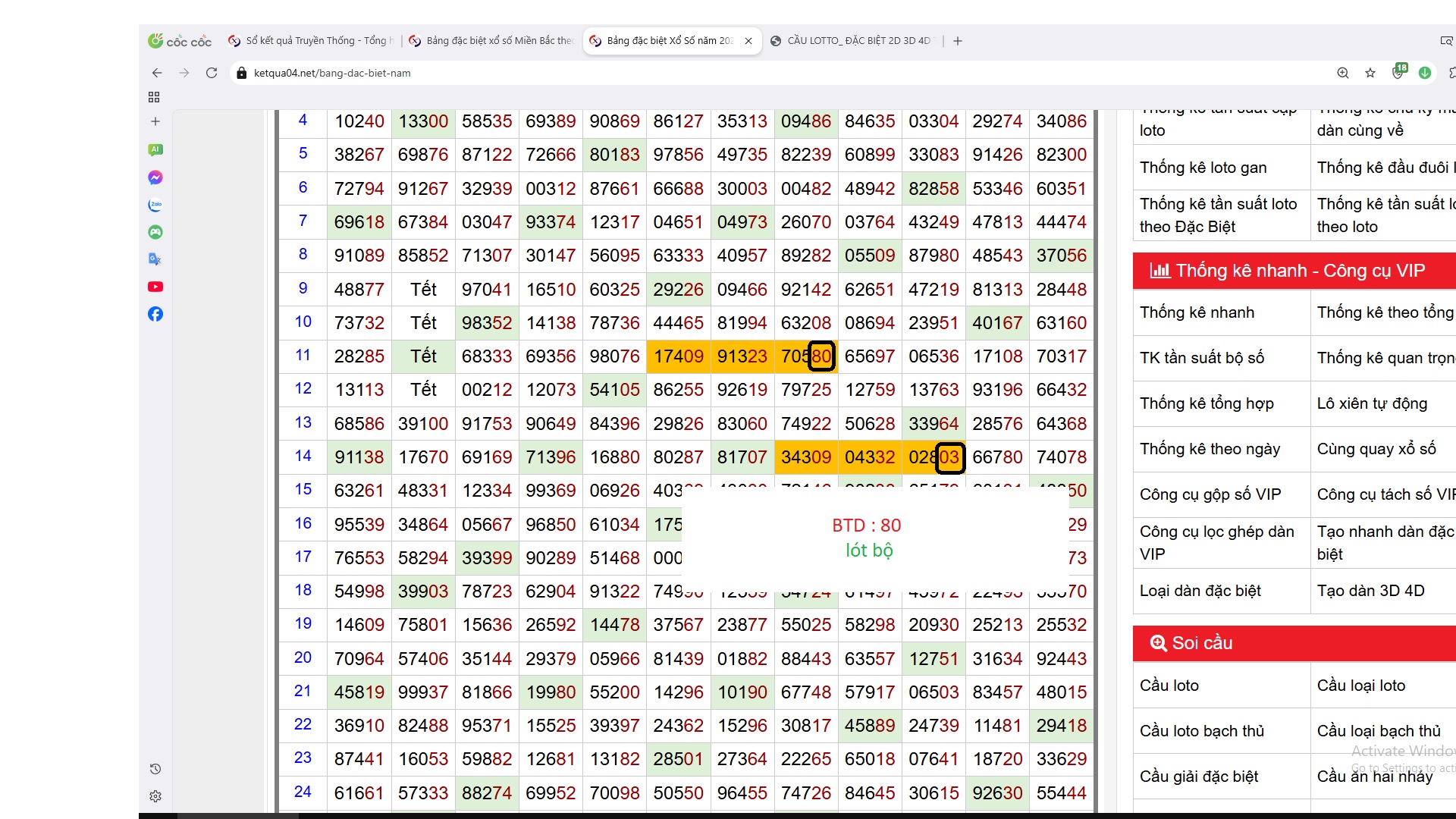Open the green game controller sidebar icon
Image resolution: width=1456 pixels, height=819 pixels.
[x=155, y=232]
